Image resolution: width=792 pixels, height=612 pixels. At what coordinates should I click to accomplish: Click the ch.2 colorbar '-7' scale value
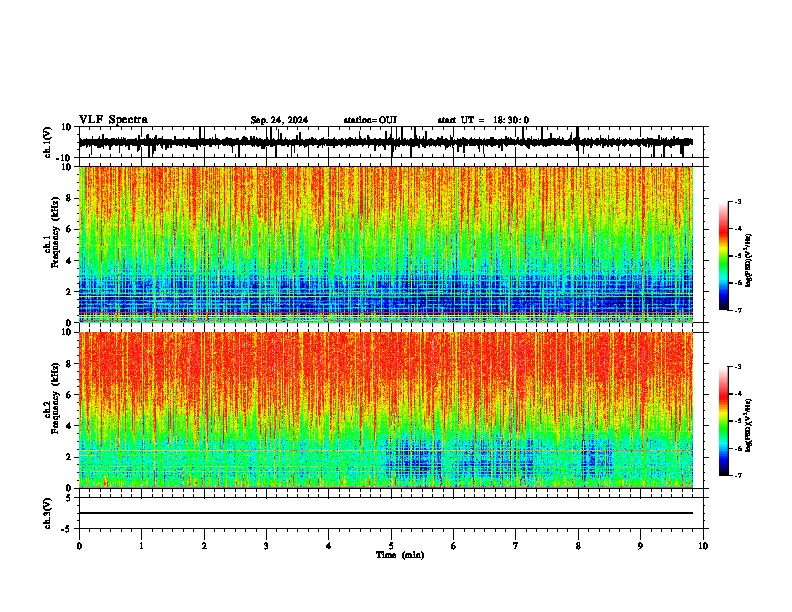tap(737, 475)
